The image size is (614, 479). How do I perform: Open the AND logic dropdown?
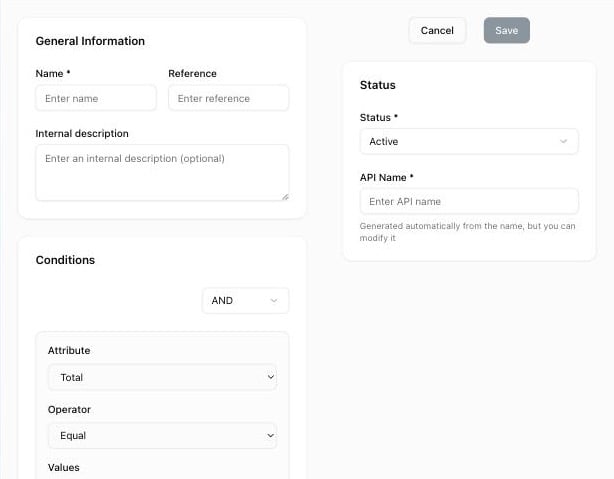pyautogui.click(x=246, y=301)
